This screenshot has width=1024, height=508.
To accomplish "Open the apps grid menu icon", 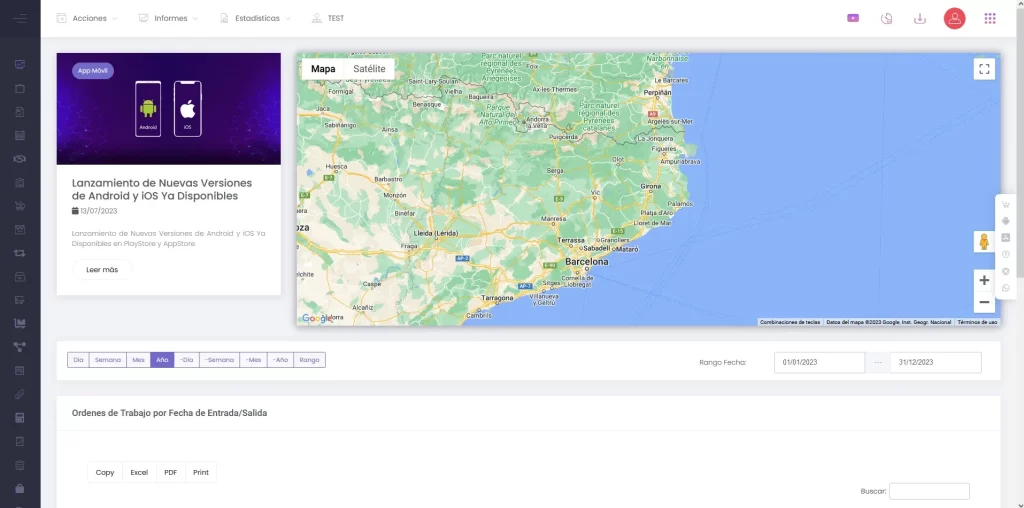I will point(990,18).
